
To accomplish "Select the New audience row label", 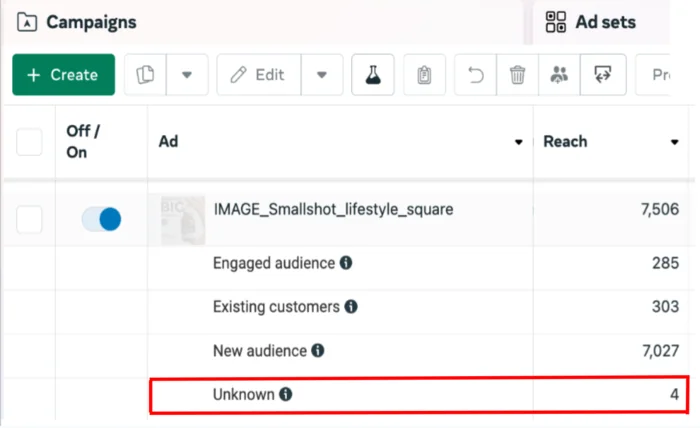I will pos(260,351).
